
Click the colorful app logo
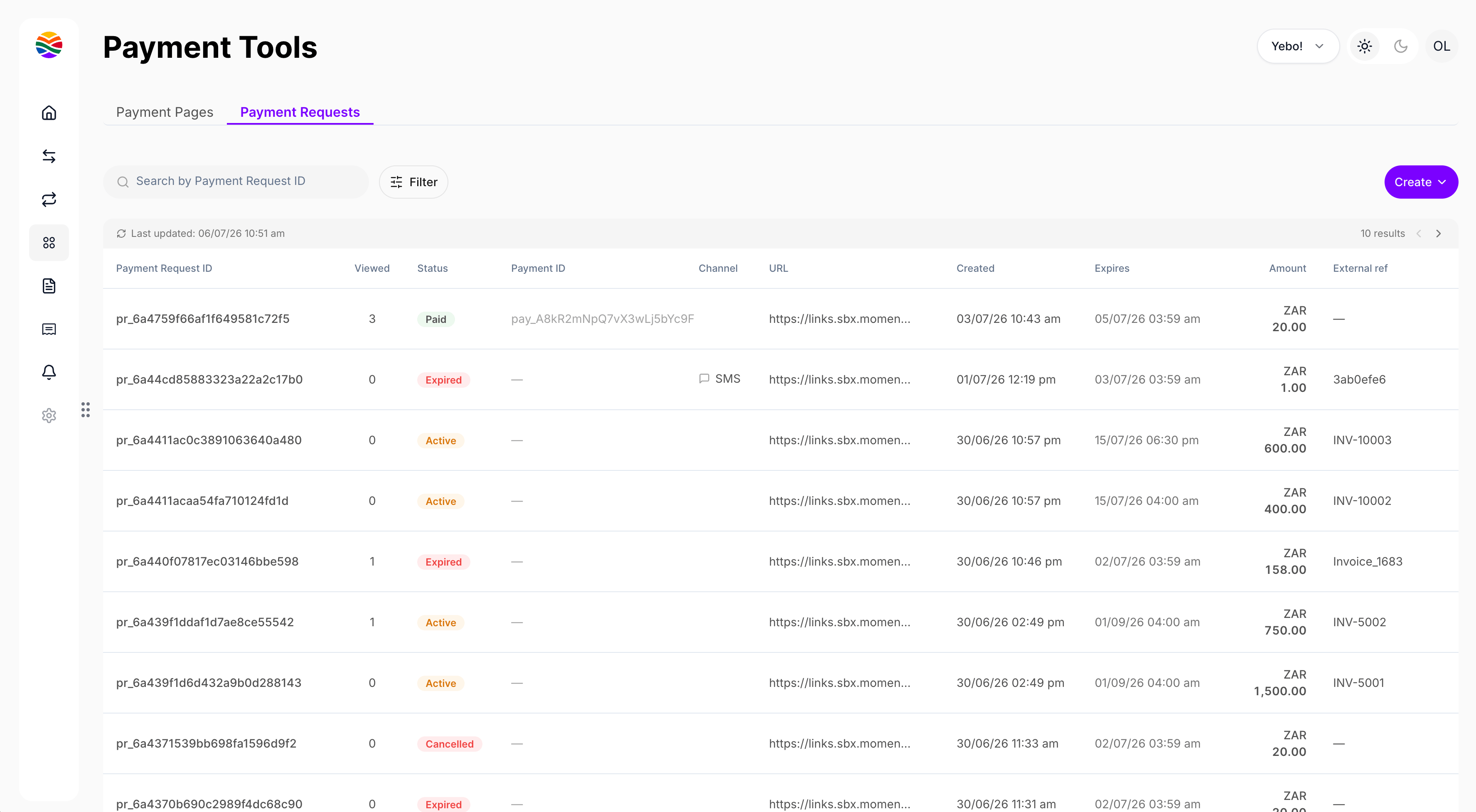coord(49,45)
